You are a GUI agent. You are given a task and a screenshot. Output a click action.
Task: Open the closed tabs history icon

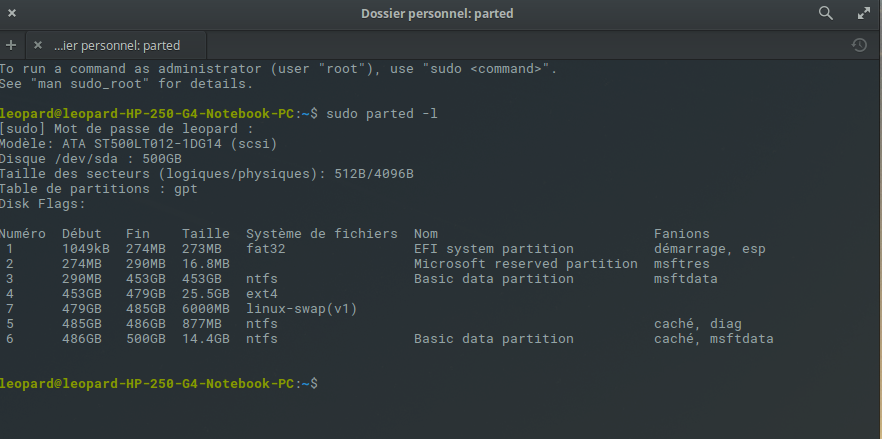(859, 45)
